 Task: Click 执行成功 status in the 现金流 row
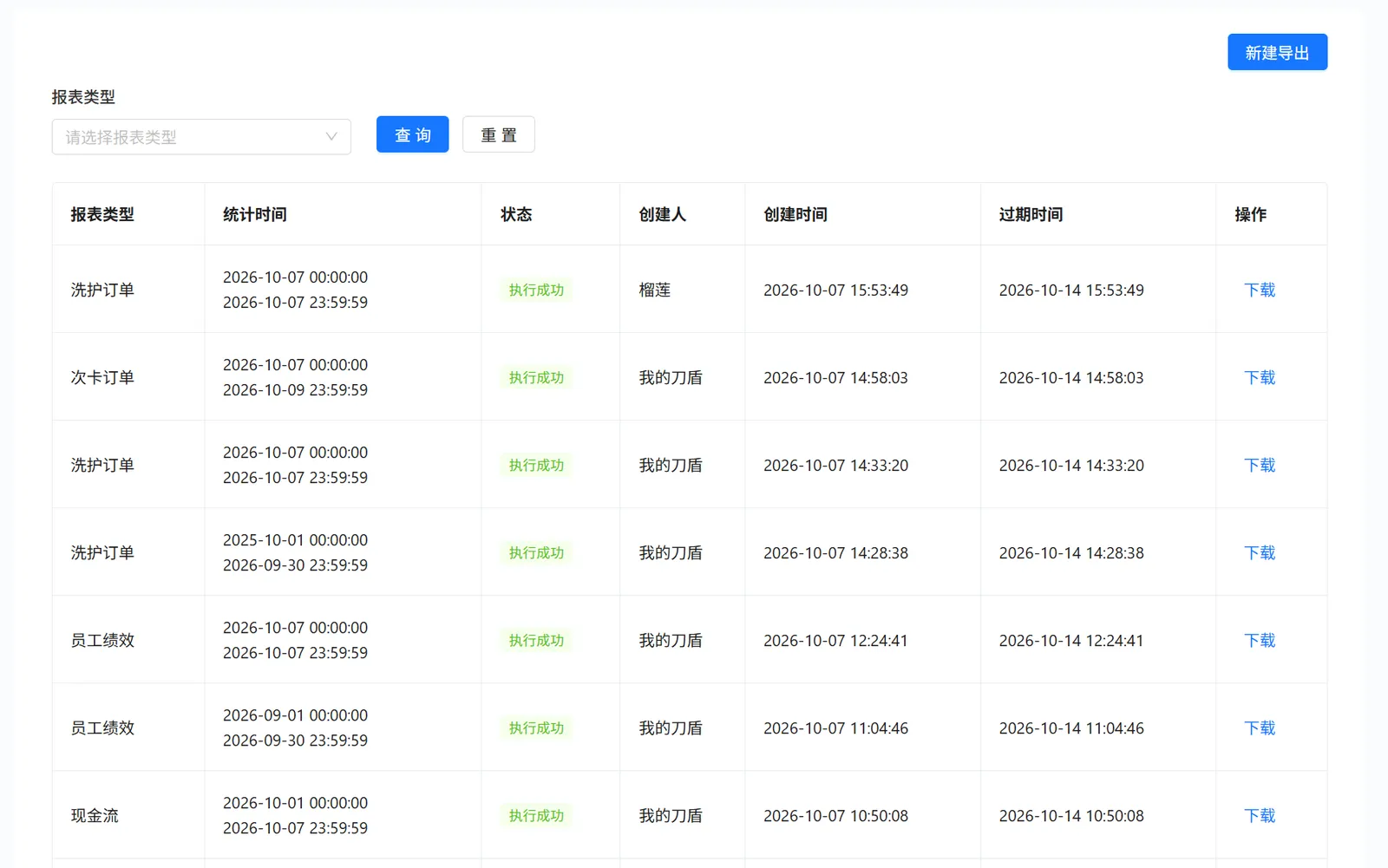(x=536, y=815)
